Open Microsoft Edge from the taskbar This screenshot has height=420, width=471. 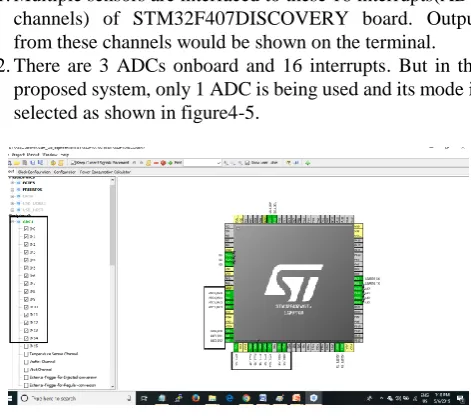point(229,398)
